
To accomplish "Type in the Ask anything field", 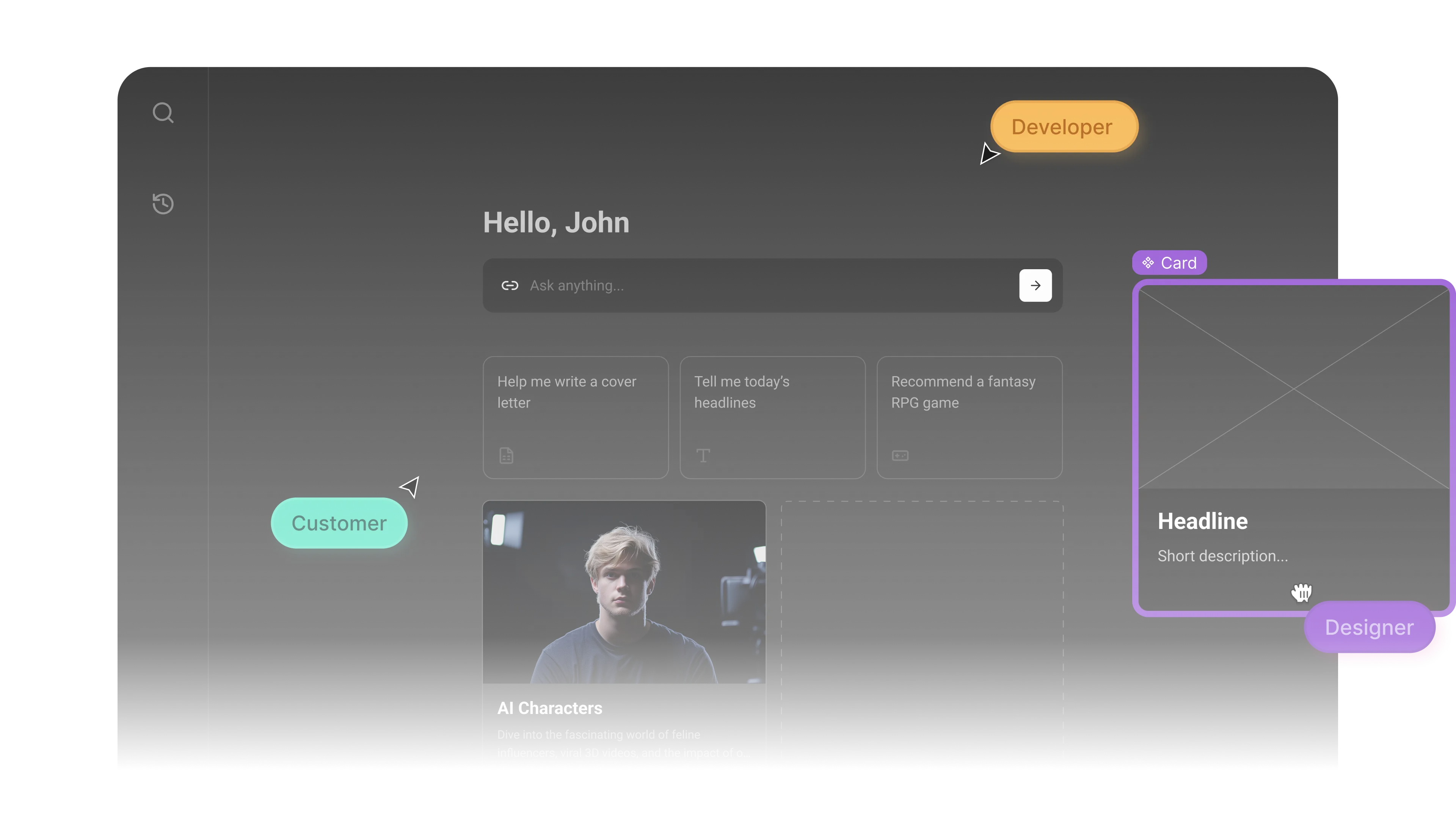I will [x=763, y=286].
